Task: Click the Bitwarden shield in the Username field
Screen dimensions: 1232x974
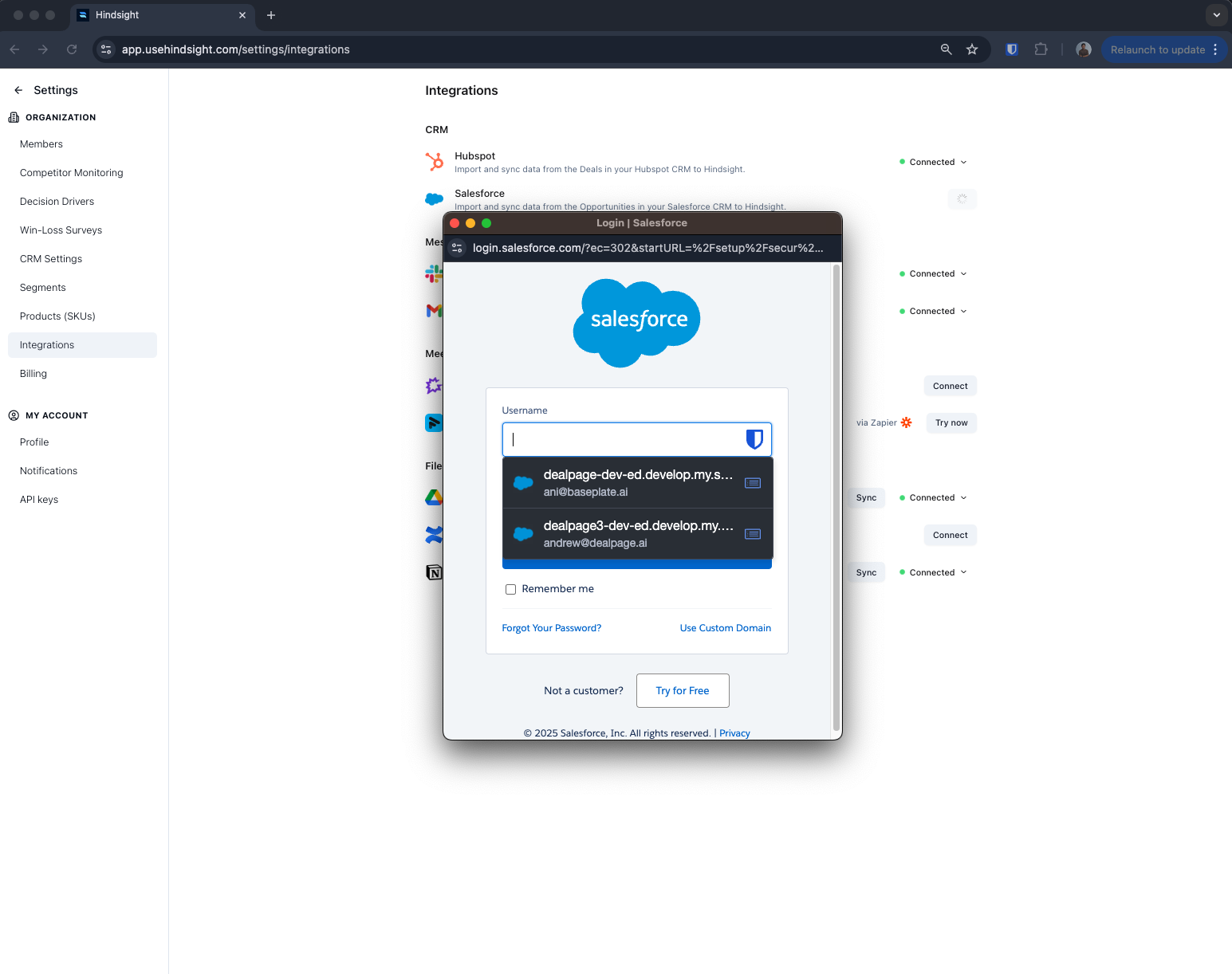Action: tap(754, 439)
